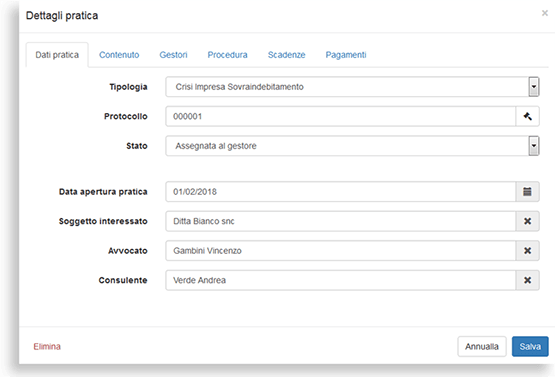This screenshot has height=377, width=555.
Task: Open the calendar picker for Data apertura pratica
Action: (527, 192)
